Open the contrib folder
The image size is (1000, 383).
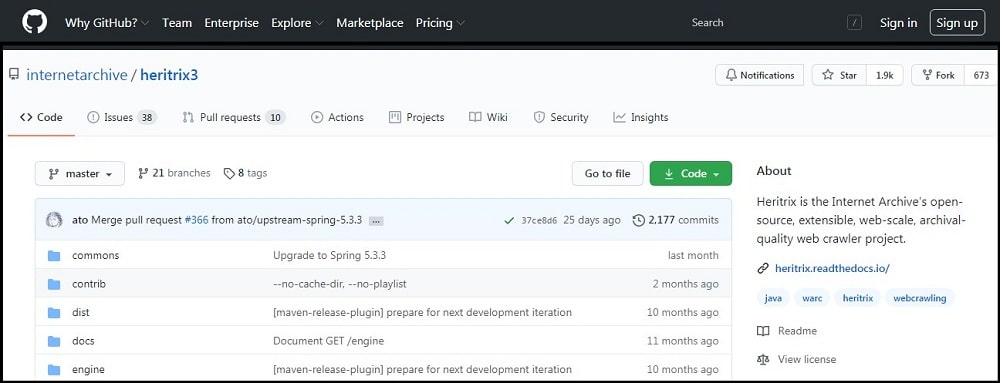[89, 284]
